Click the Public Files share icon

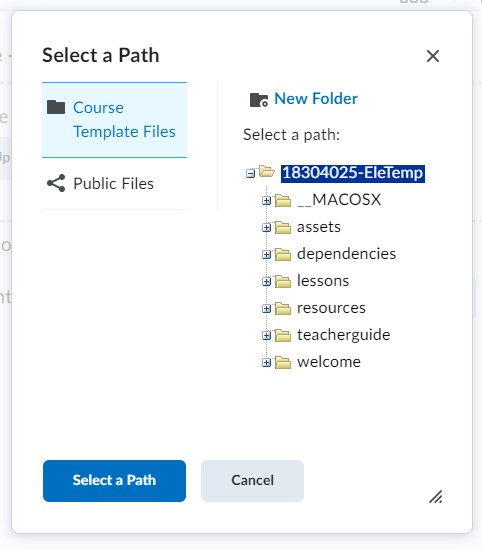point(56,183)
